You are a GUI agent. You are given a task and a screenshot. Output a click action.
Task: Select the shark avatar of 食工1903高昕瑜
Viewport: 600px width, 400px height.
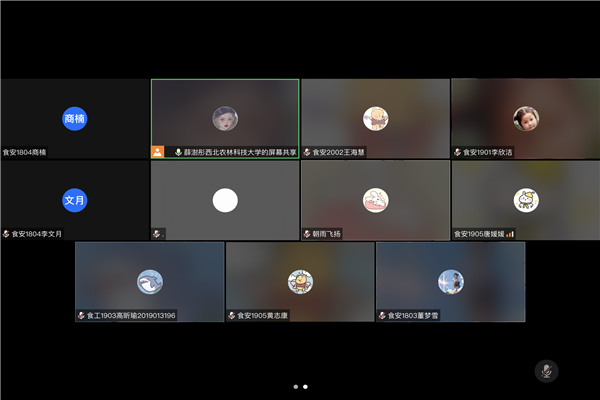click(150, 281)
